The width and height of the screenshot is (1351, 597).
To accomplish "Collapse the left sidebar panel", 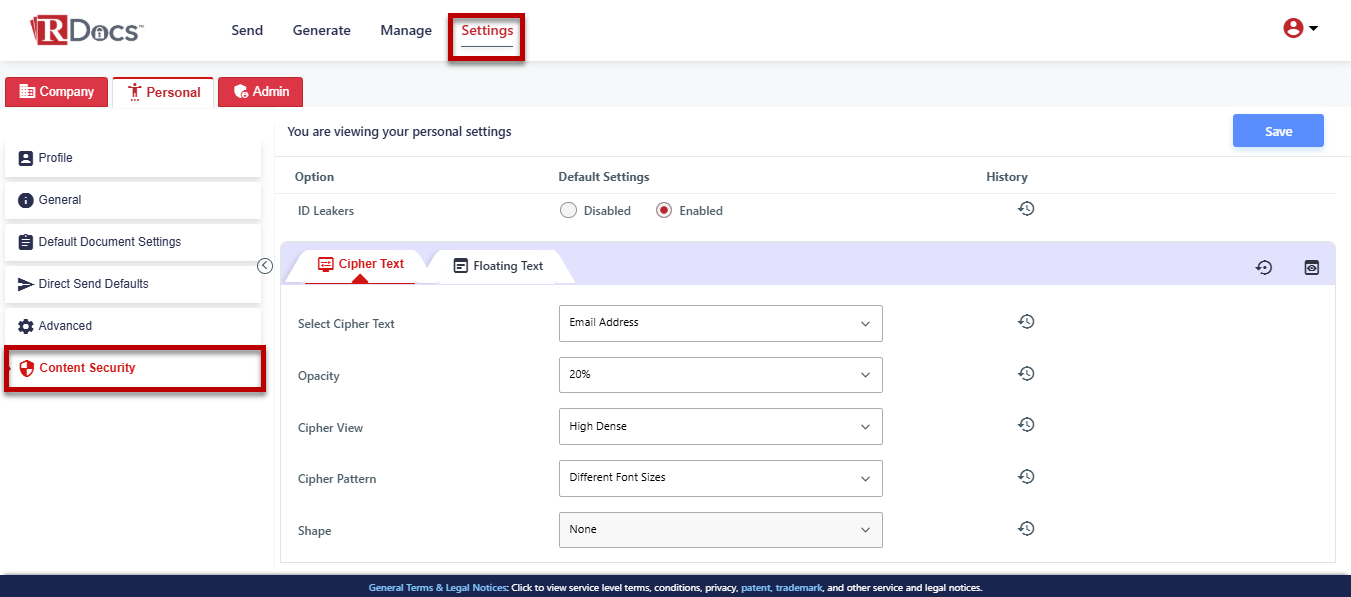I will pyautogui.click(x=265, y=266).
